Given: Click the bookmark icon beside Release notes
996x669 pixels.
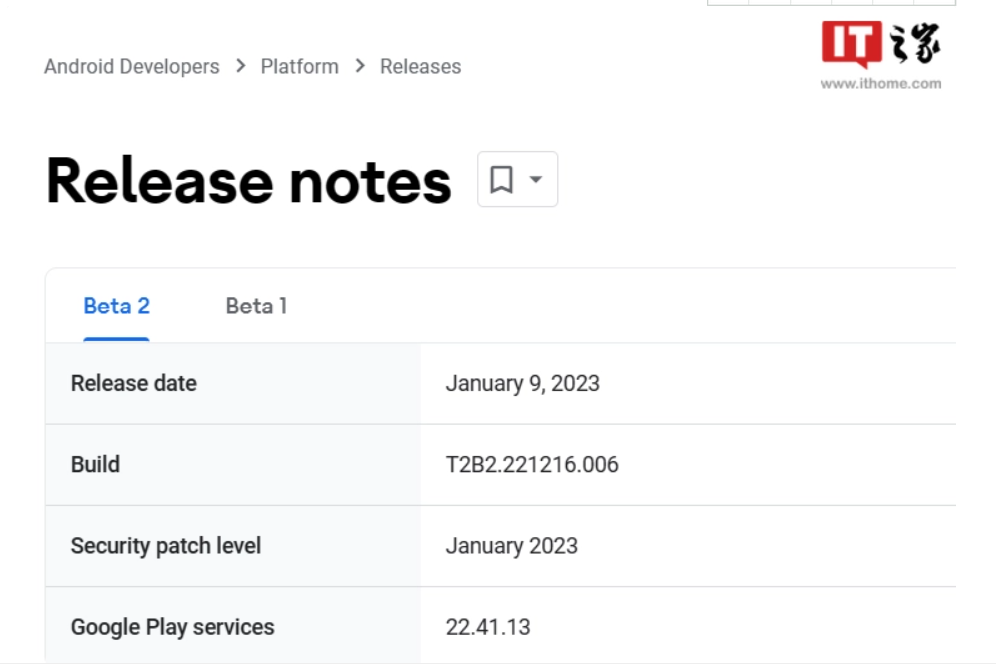Looking at the screenshot, I should click(501, 179).
